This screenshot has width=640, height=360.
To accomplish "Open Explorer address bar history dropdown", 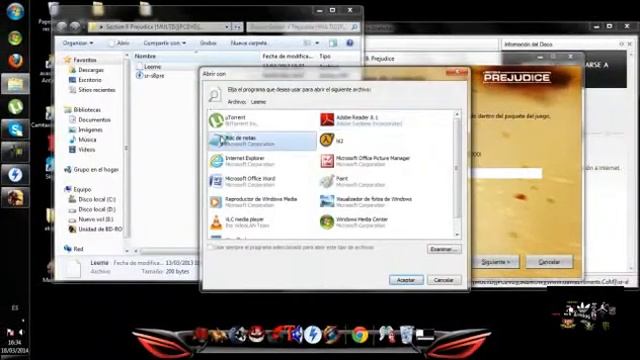I will 227,27.
